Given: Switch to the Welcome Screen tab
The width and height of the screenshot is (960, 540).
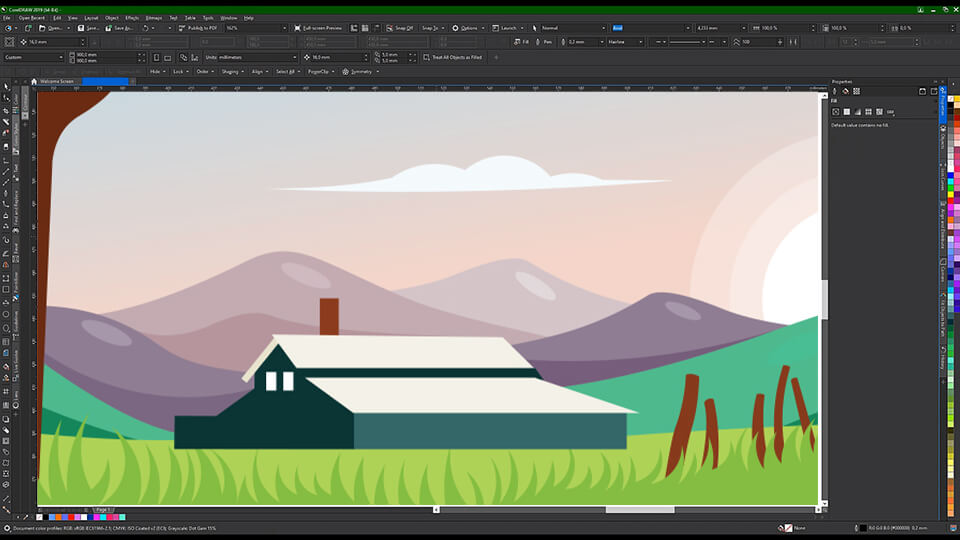Looking at the screenshot, I should [56, 81].
